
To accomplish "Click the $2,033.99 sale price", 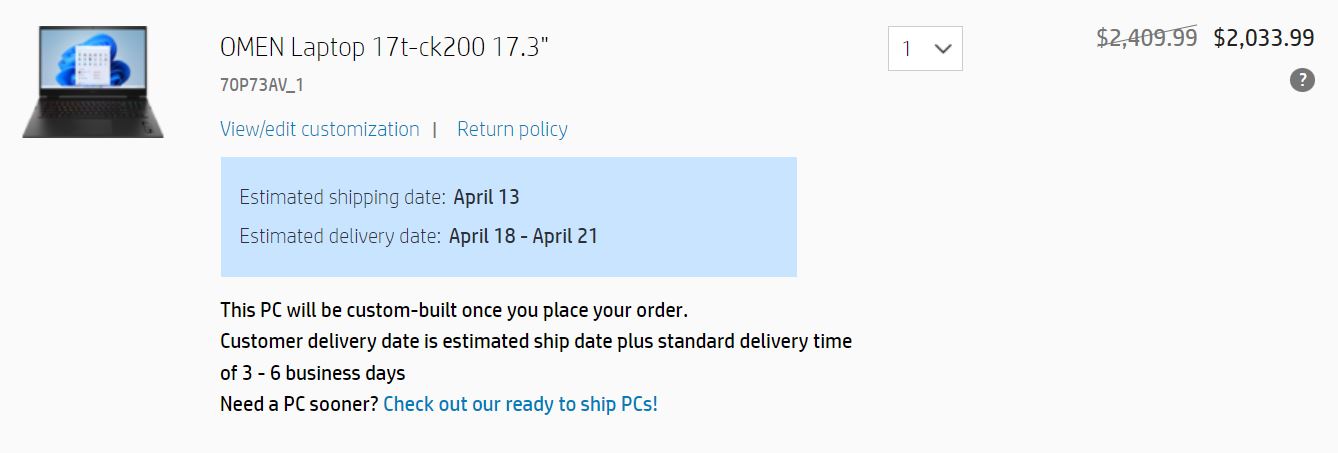I will click(x=1263, y=38).
